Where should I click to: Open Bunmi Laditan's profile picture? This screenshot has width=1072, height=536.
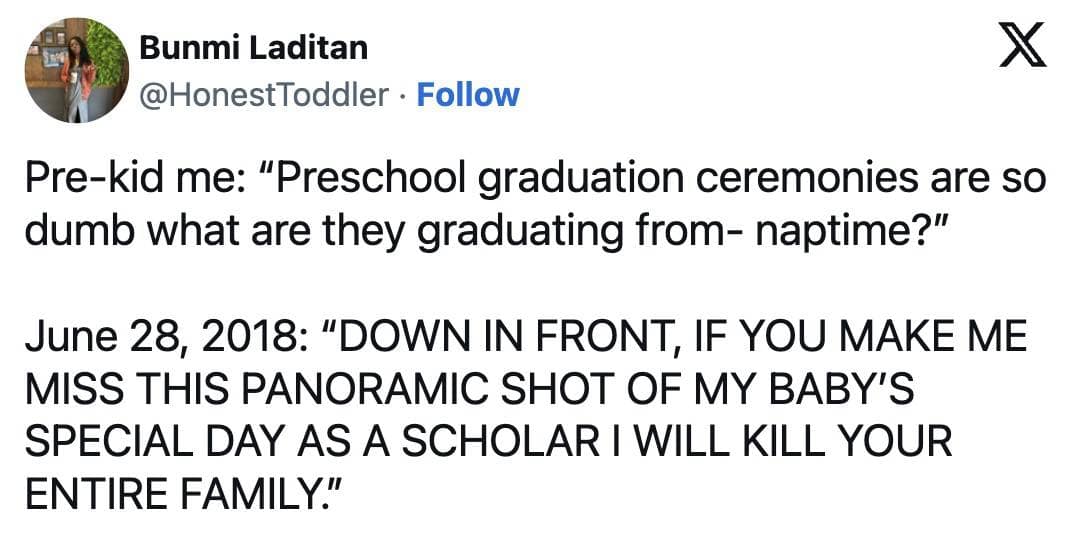pos(77,71)
